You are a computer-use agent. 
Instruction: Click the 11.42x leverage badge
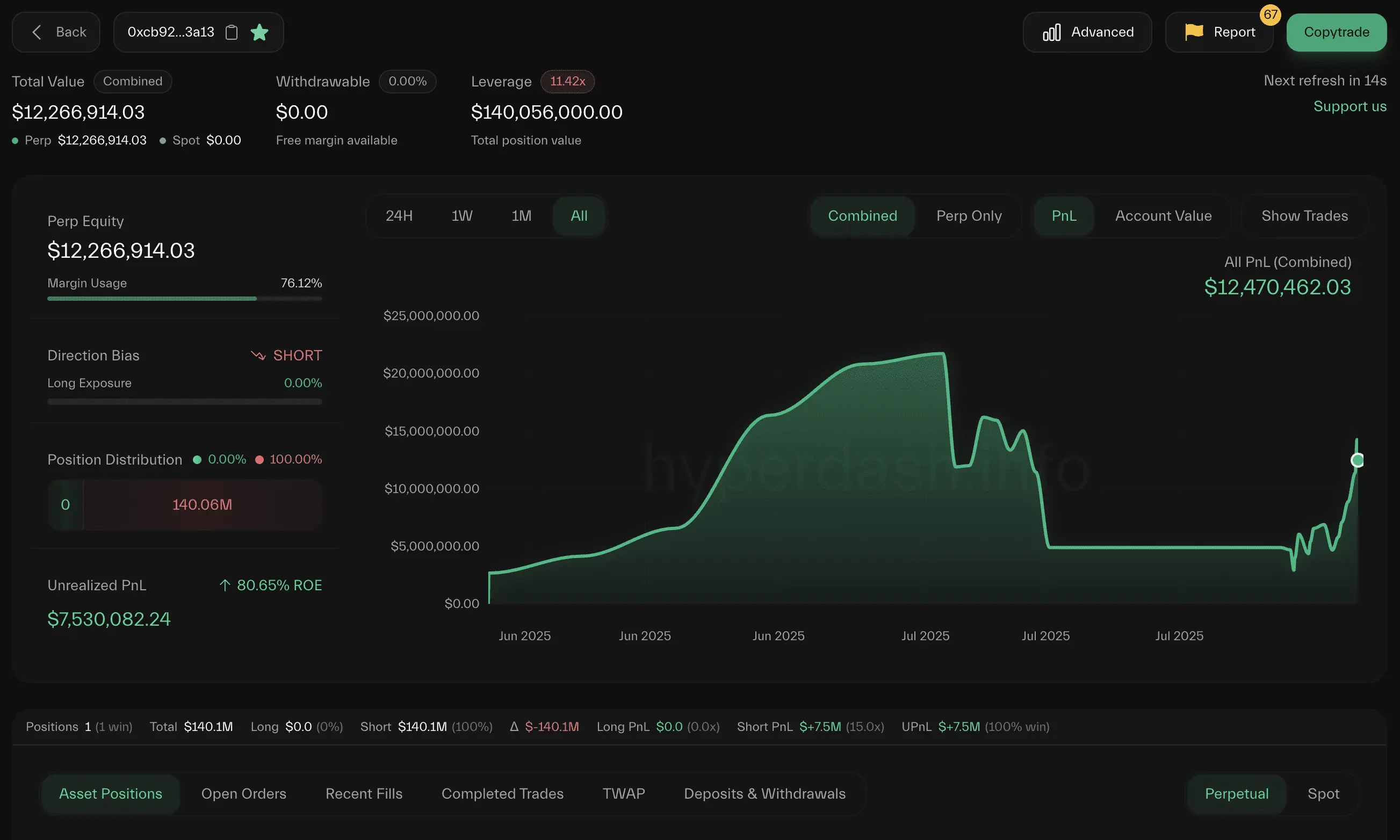click(567, 82)
